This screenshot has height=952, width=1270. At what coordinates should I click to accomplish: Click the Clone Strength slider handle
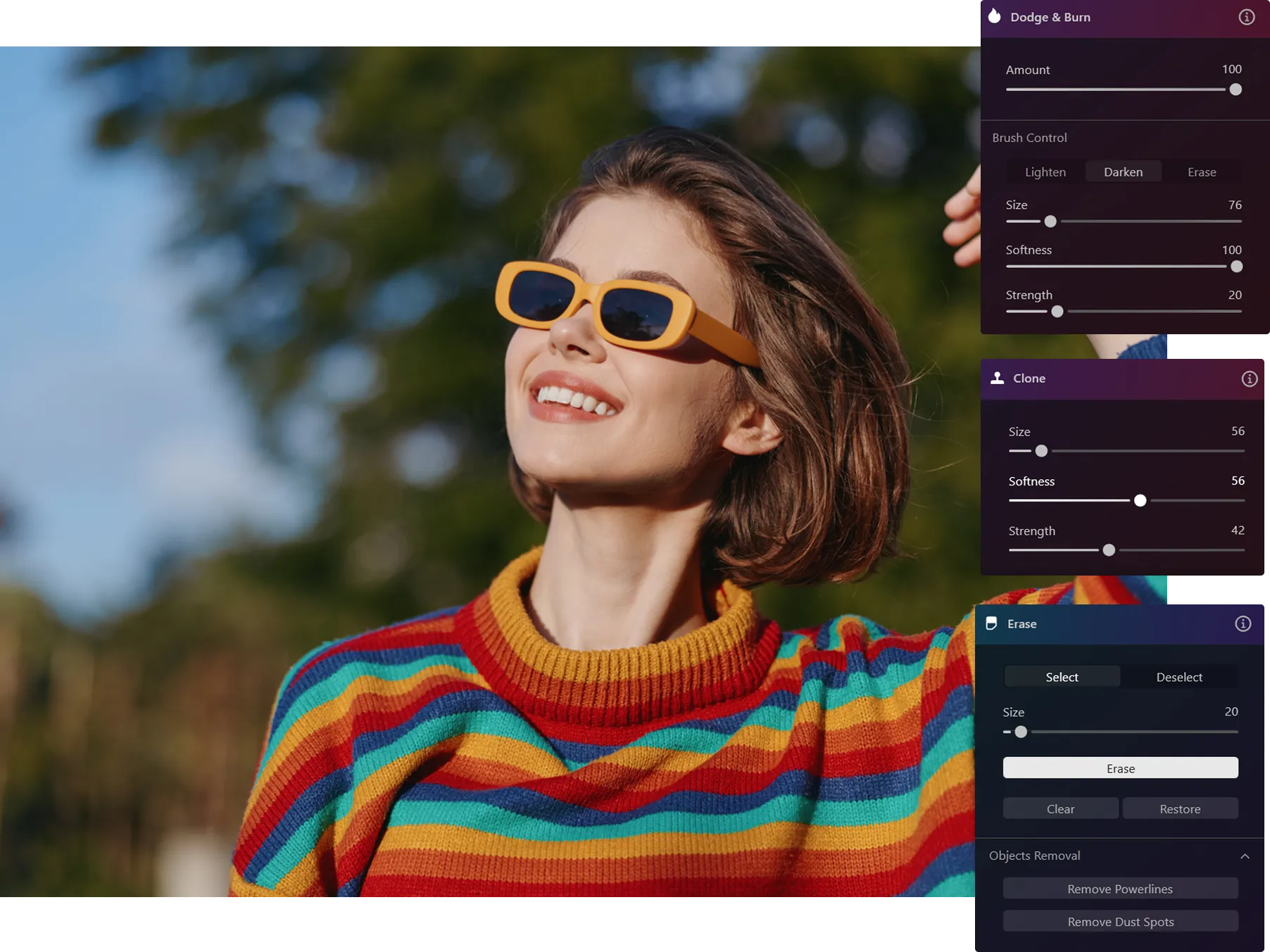pyautogui.click(x=1109, y=550)
